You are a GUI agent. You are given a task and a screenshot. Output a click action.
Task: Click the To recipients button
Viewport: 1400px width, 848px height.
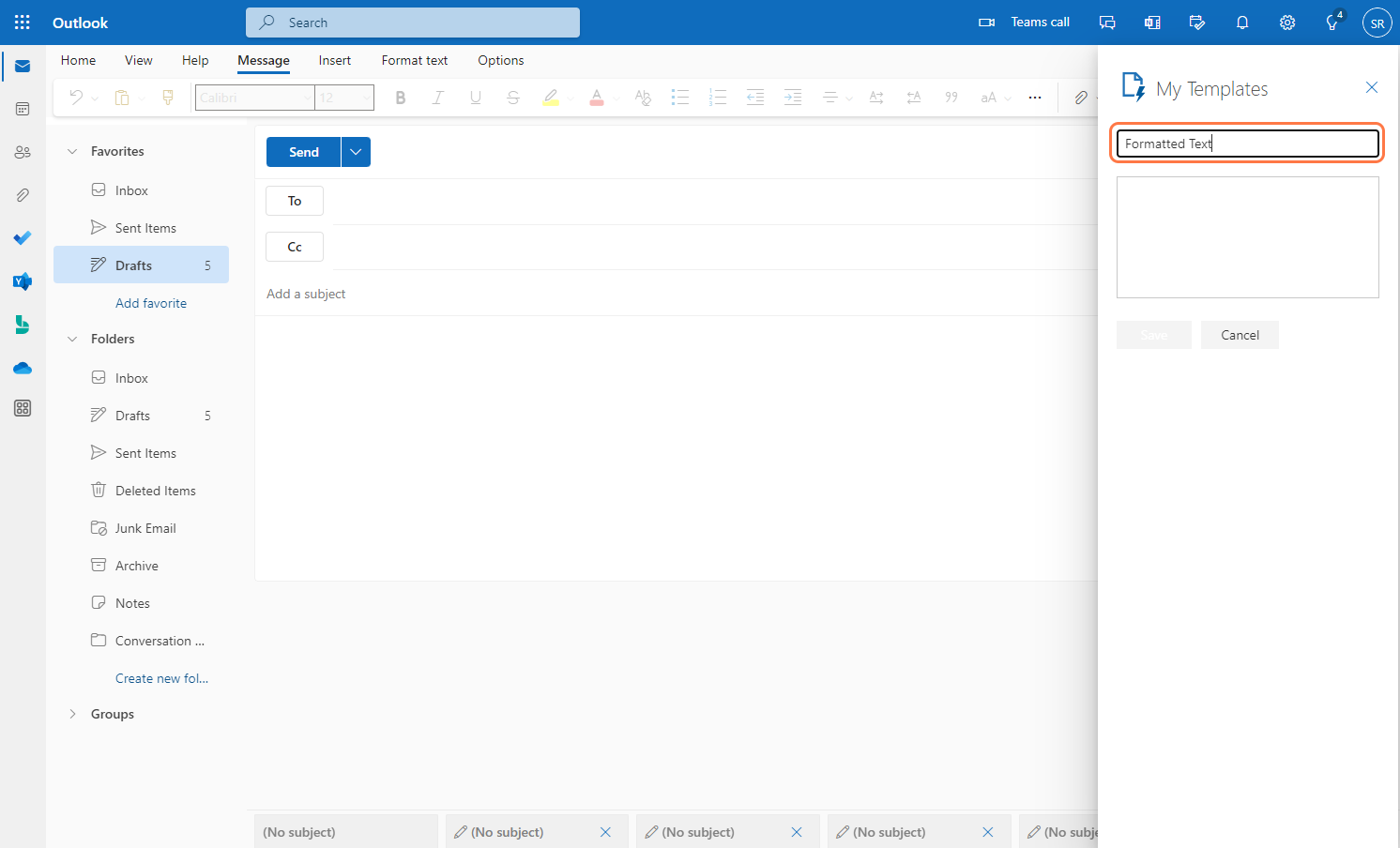[x=295, y=201]
